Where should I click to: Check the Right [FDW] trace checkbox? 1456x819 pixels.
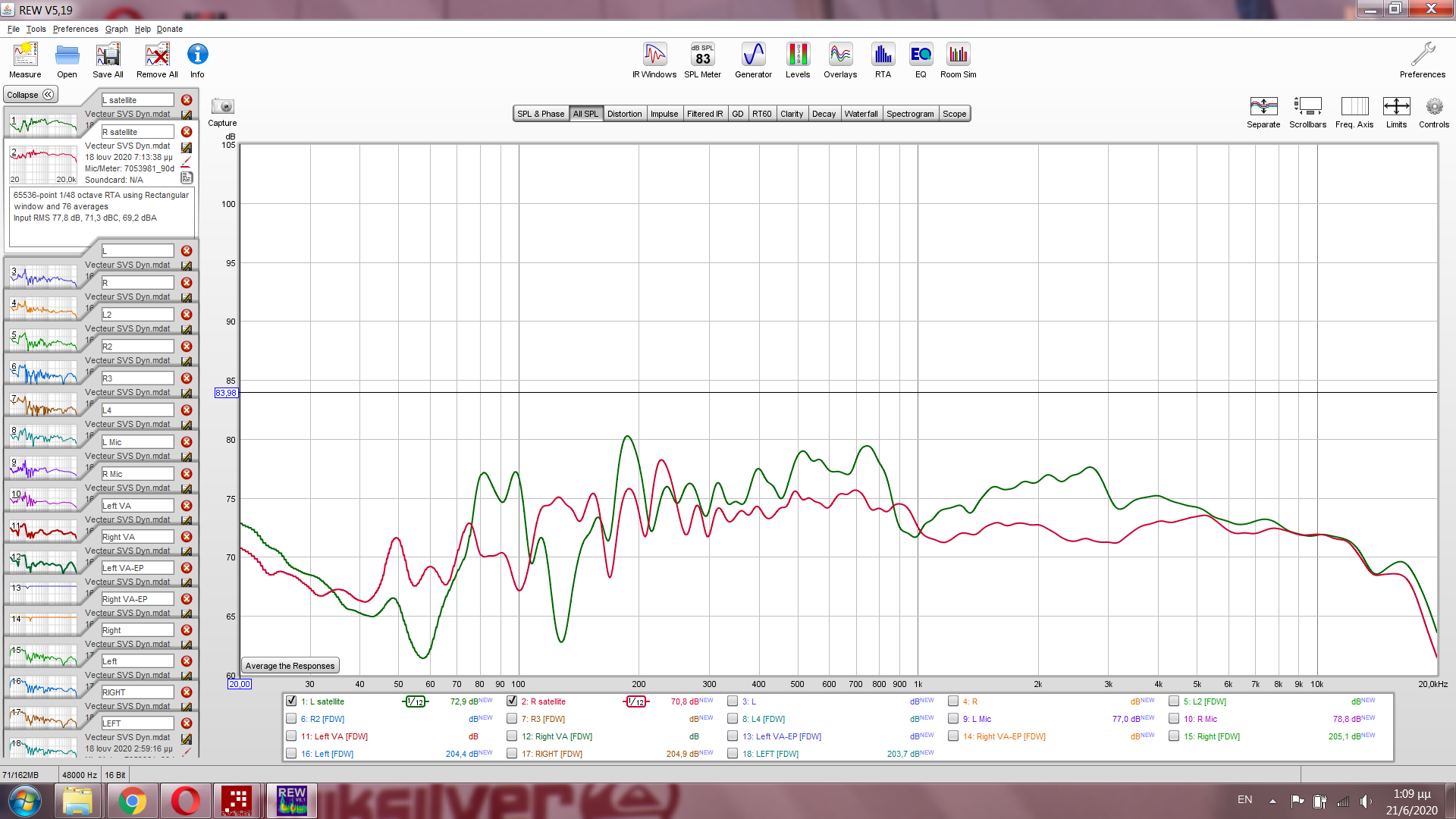coord(1174,736)
